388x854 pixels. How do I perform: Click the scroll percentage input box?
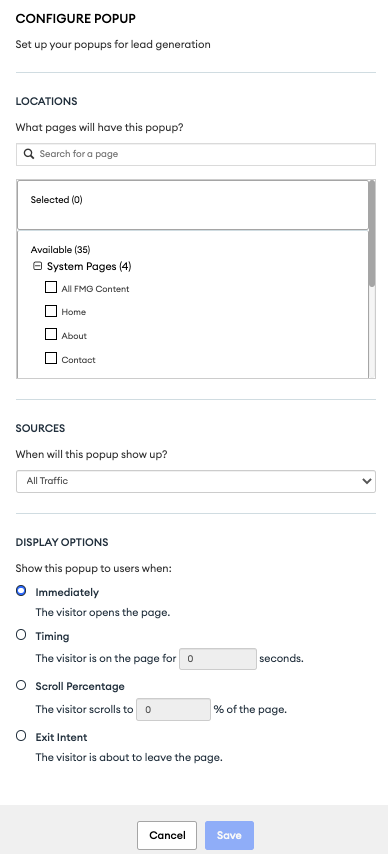pos(173,710)
